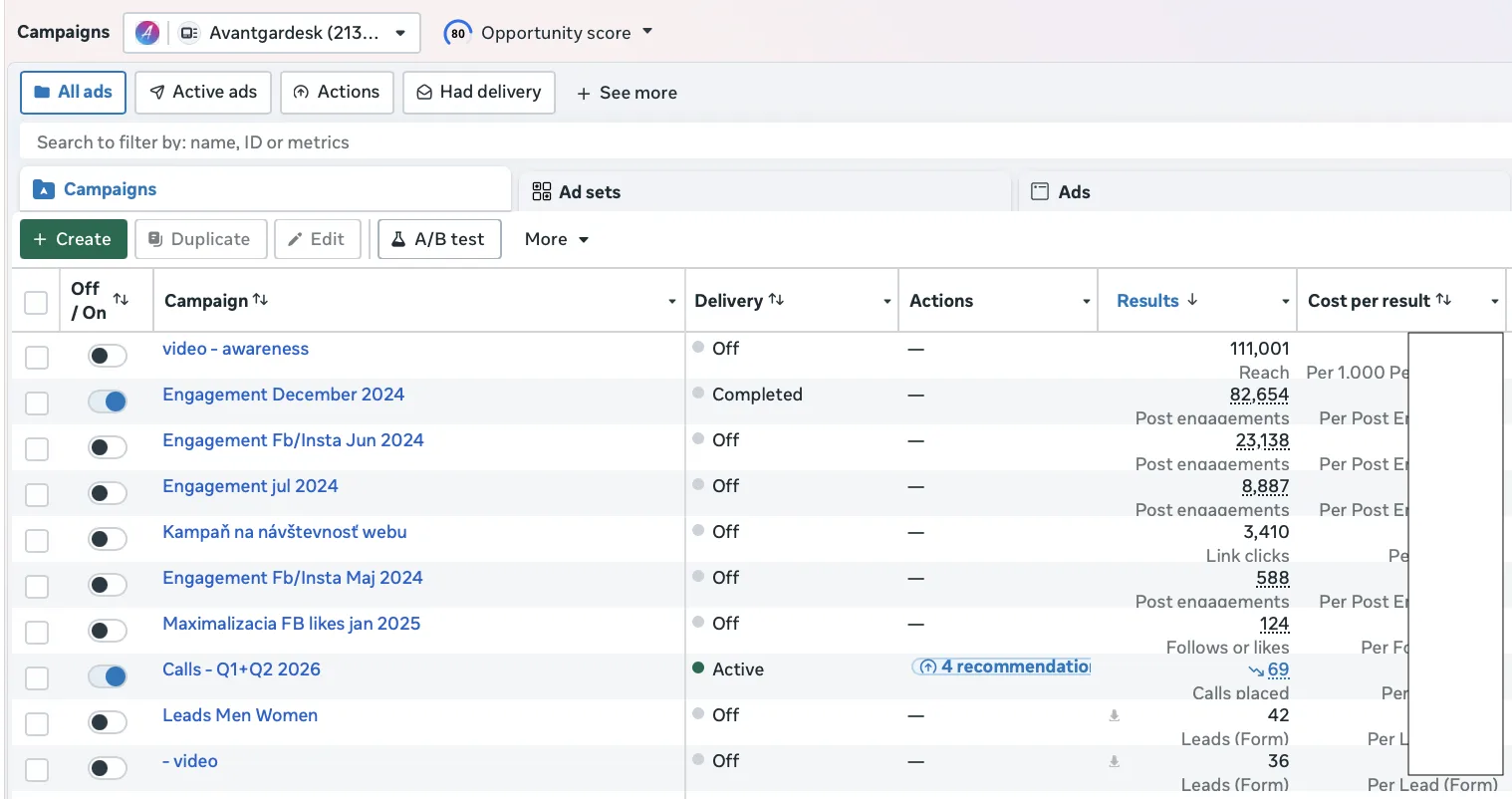The image size is (1512, 799).
Task: Open Engagement December 2024 campaign link
Action: coord(283,395)
